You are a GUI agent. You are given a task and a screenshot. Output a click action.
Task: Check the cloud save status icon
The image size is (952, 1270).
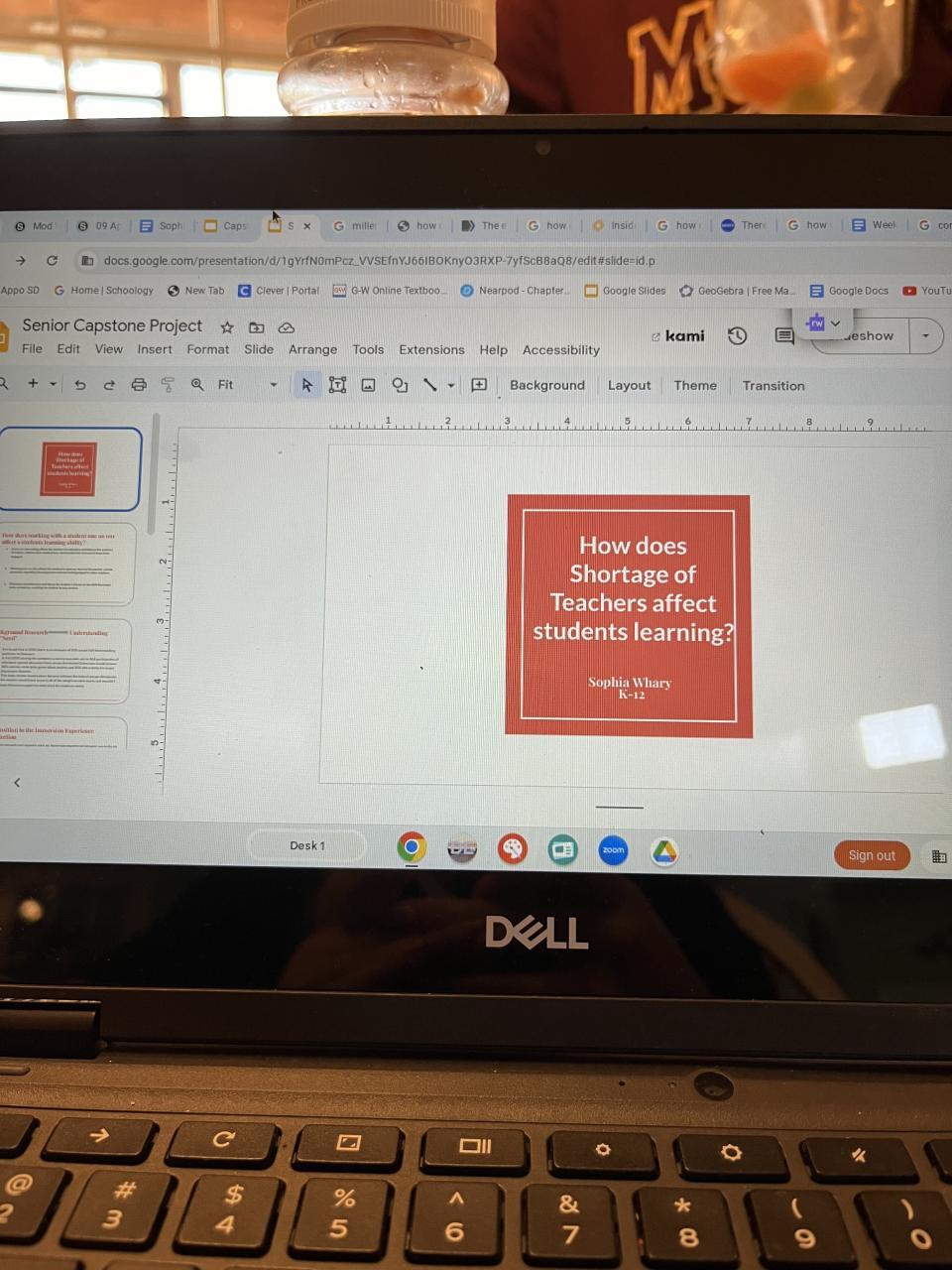coord(287,327)
